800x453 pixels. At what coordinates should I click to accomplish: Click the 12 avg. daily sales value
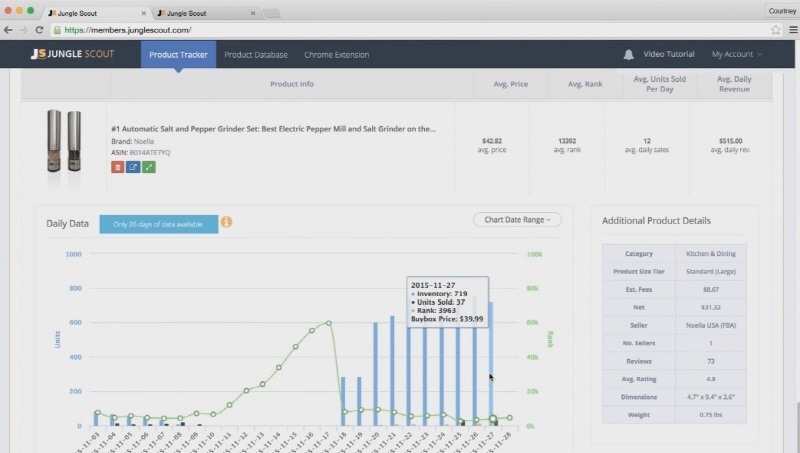(647, 141)
